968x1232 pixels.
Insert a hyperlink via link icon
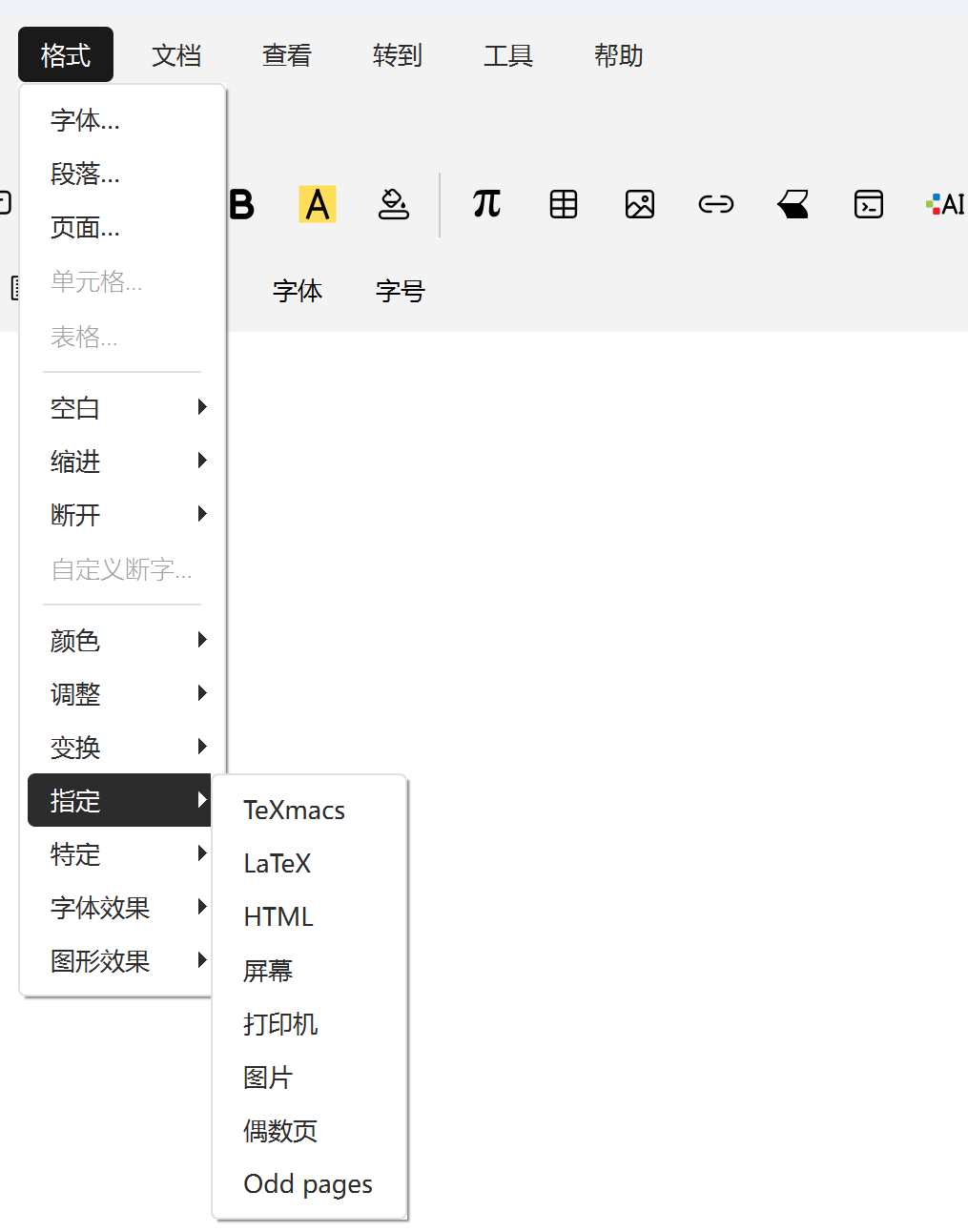[715, 204]
